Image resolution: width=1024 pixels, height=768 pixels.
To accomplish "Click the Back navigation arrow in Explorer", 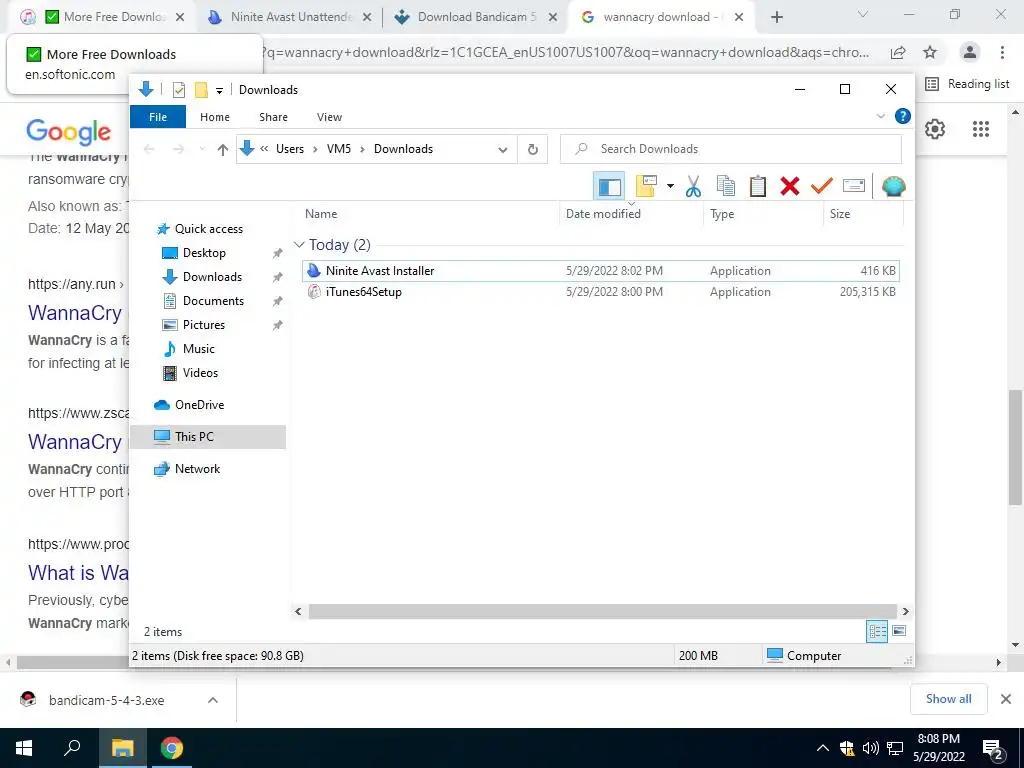I will [x=149, y=150].
